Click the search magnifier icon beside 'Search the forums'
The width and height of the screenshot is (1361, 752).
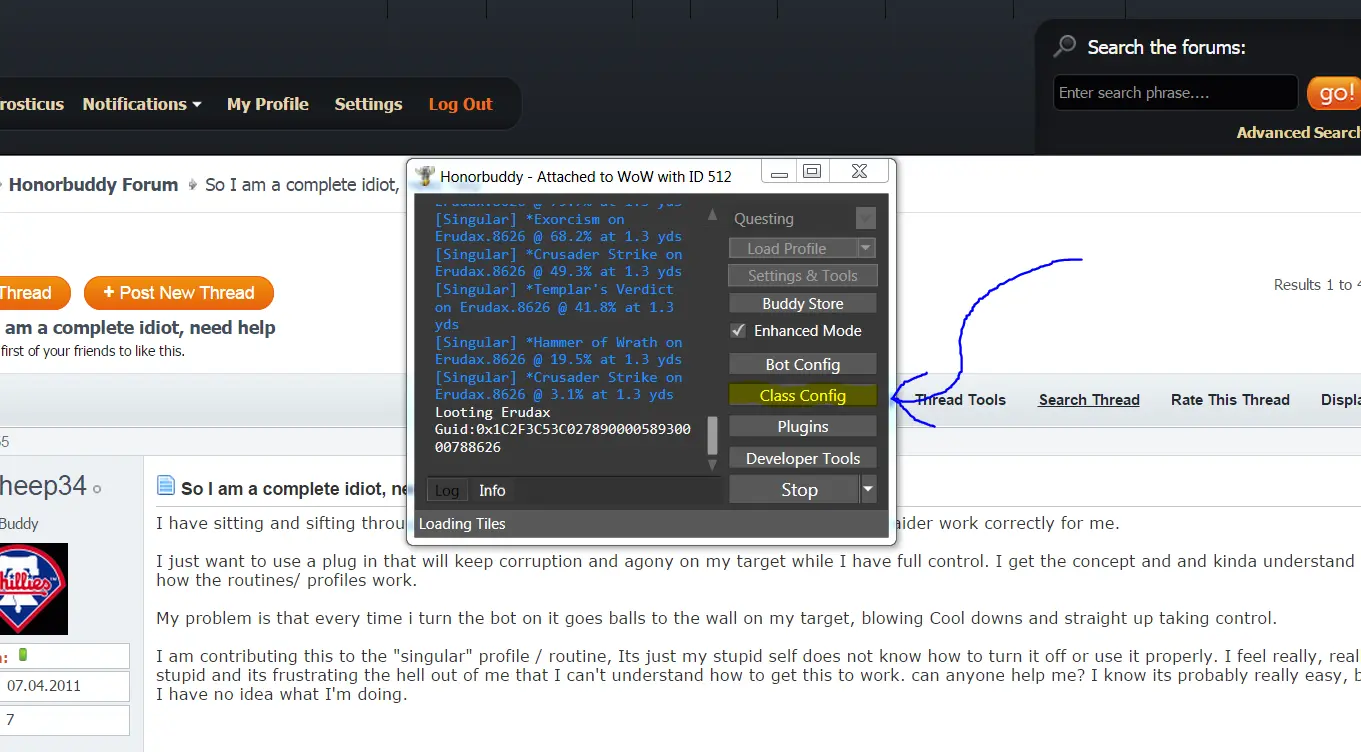coord(1065,46)
